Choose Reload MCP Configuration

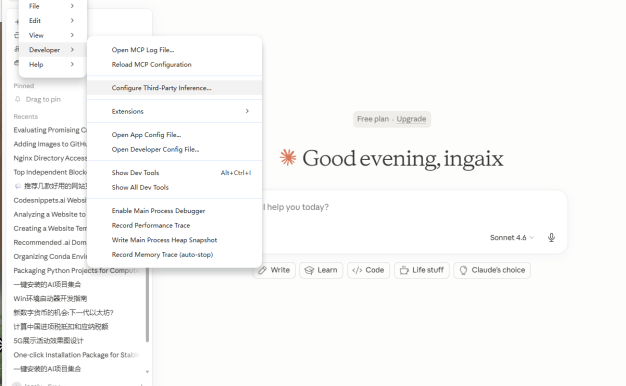click(174, 64)
